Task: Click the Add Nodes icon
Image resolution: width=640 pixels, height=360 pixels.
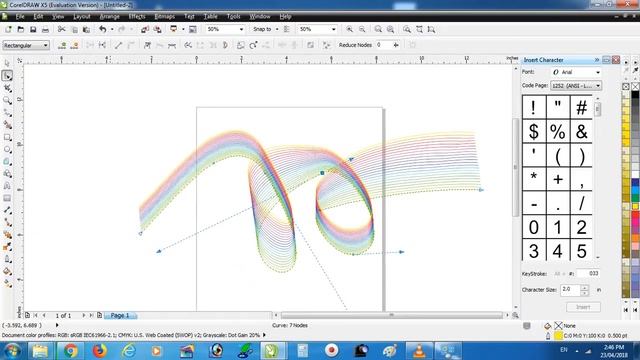Action: pos(62,45)
